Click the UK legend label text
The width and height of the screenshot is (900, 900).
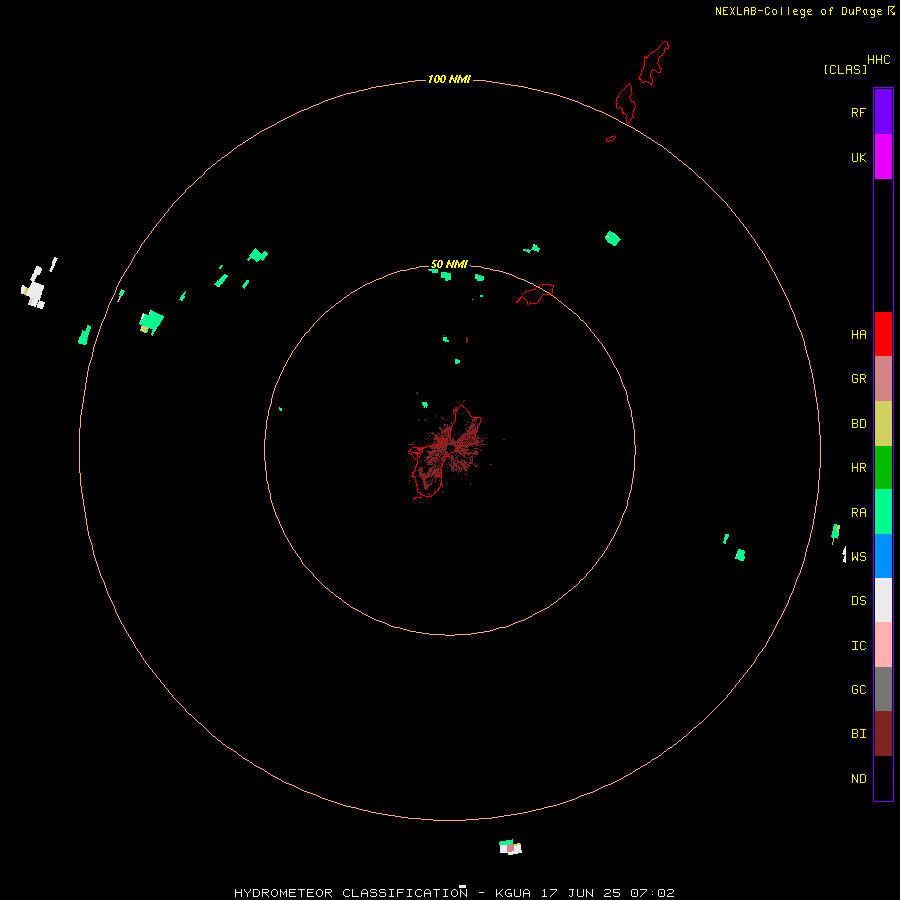click(859, 157)
